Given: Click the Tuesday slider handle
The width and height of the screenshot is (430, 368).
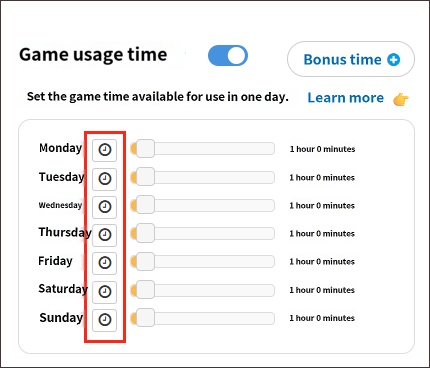Looking at the screenshot, I should click(x=145, y=177).
